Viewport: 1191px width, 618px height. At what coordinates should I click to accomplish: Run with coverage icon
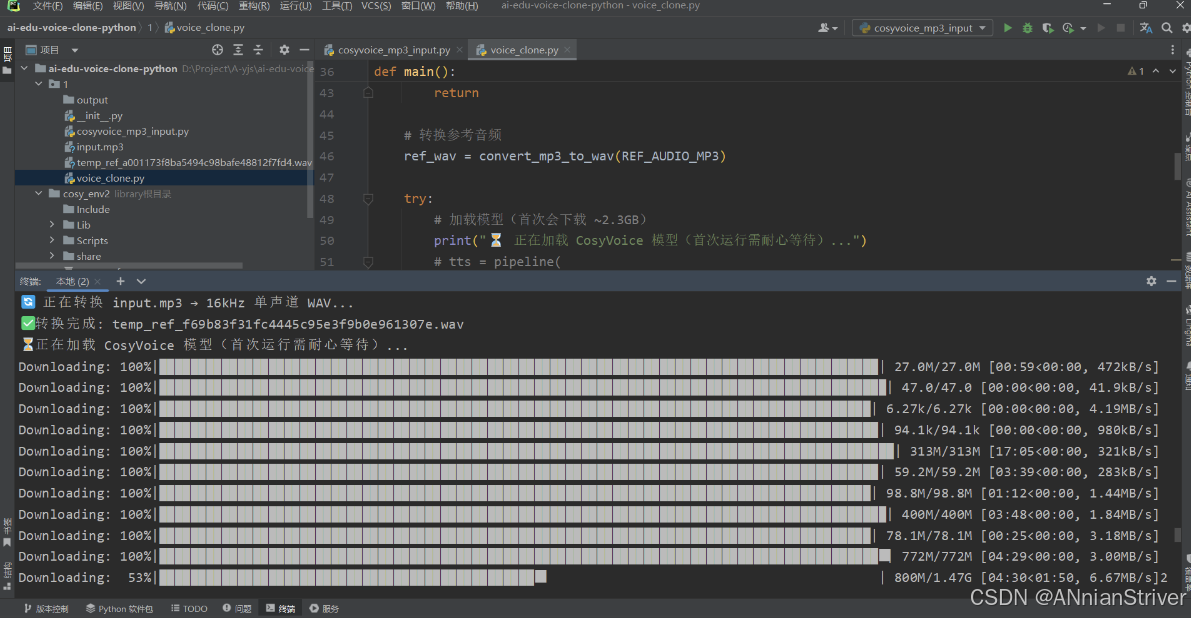[x=1047, y=28]
